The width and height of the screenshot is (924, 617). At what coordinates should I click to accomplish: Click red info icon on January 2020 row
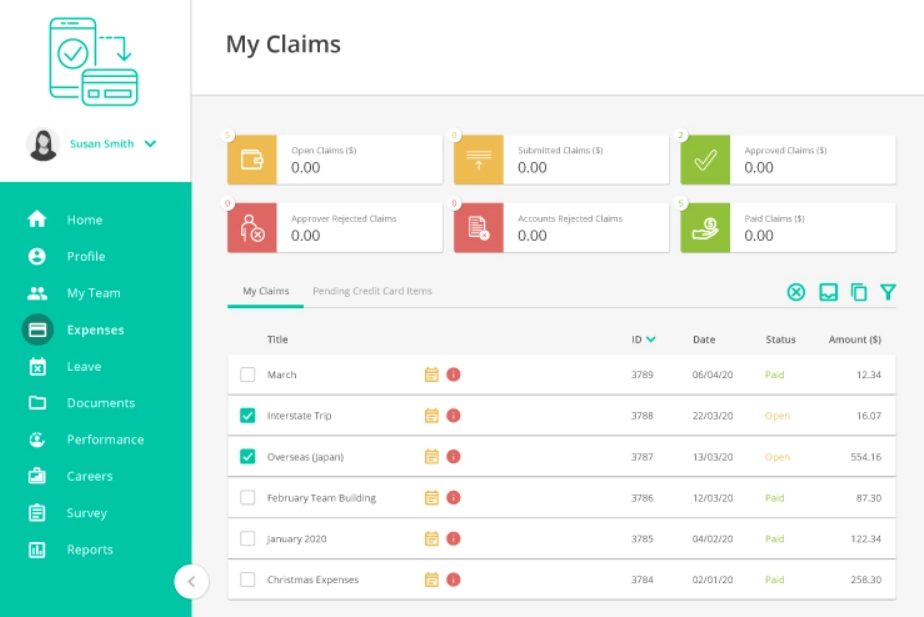click(453, 539)
